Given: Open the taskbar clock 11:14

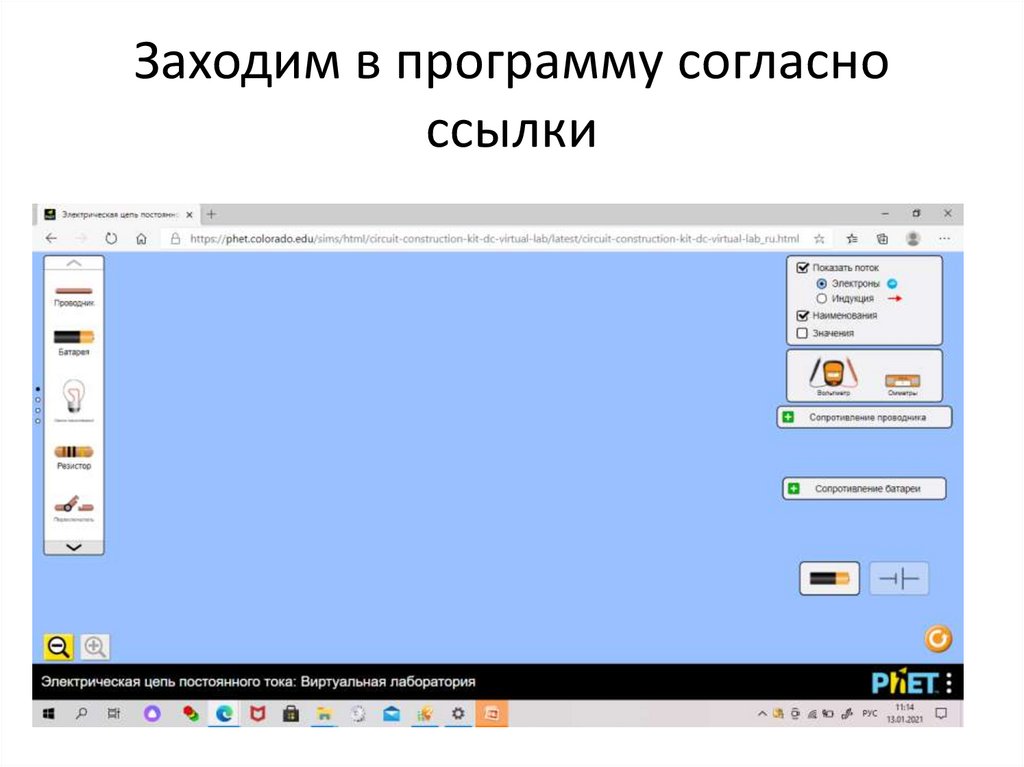Looking at the screenshot, I should (904, 713).
